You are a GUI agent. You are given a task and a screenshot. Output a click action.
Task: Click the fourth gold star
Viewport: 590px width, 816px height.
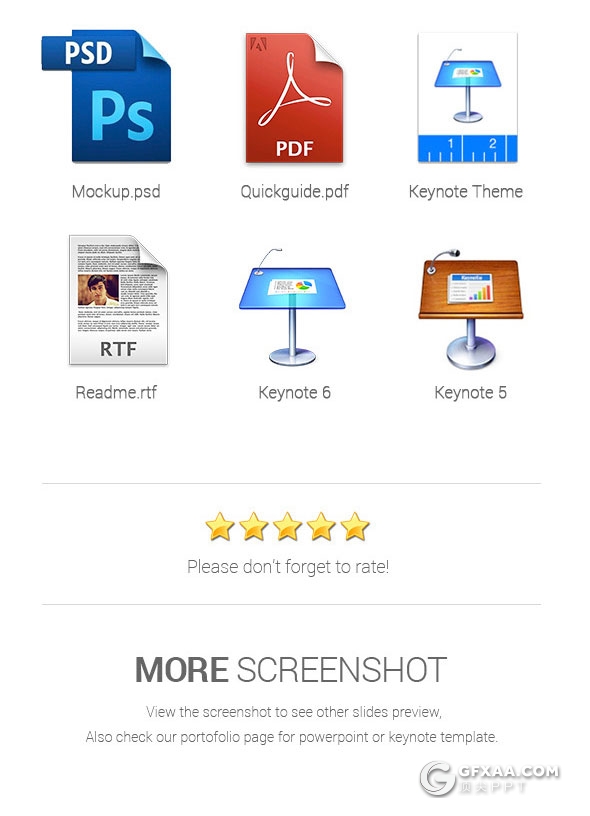tap(322, 526)
